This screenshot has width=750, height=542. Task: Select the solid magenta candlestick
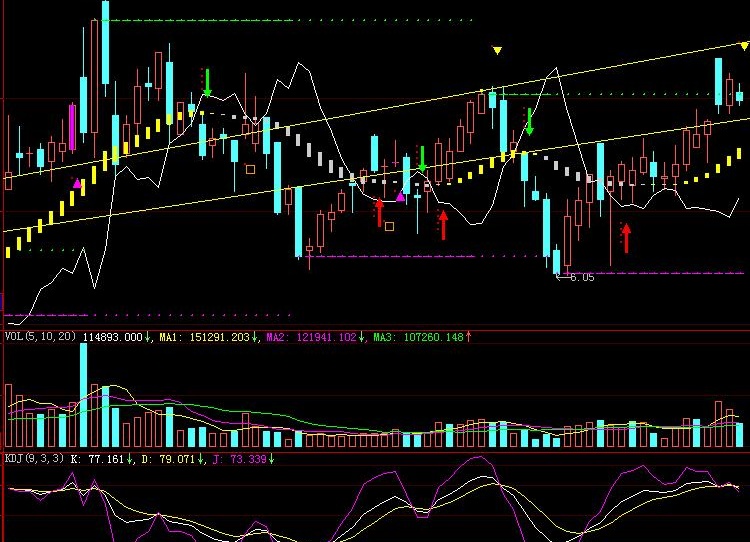72,127
